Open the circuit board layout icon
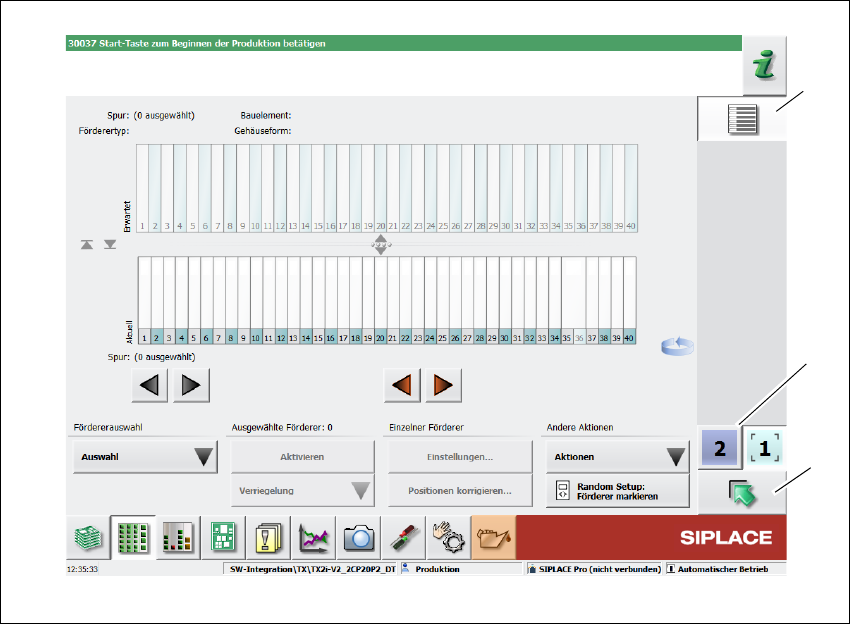 [223, 537]
